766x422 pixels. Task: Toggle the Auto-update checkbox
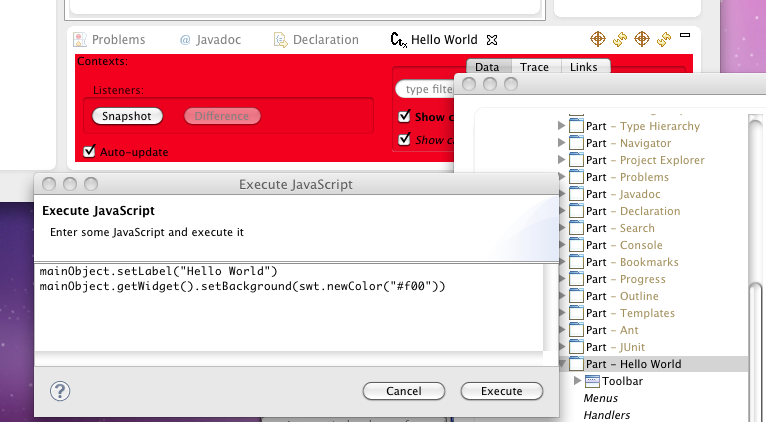pos(90,152)
